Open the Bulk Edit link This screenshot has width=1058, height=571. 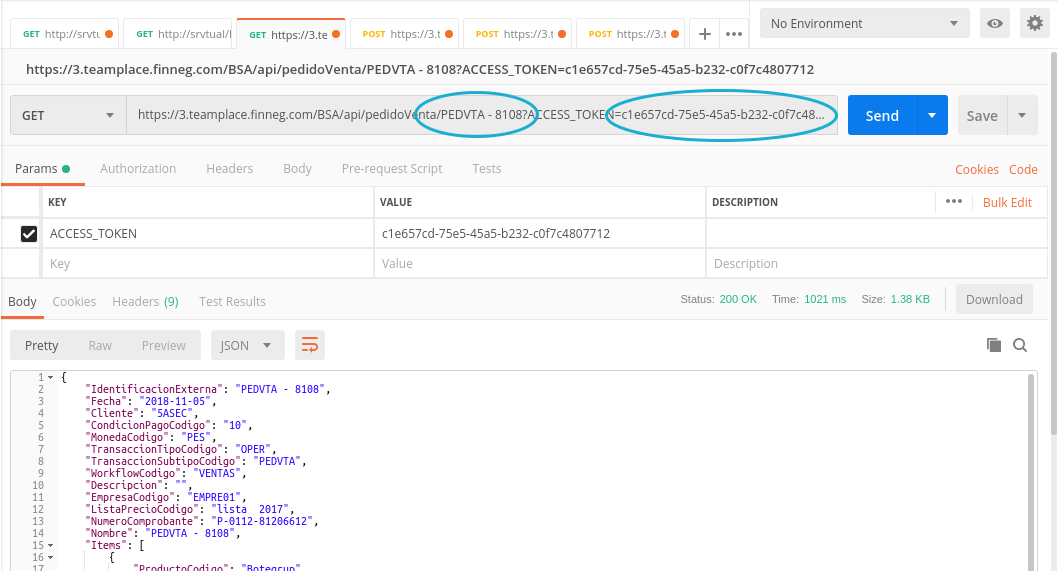pos(1007,202)
